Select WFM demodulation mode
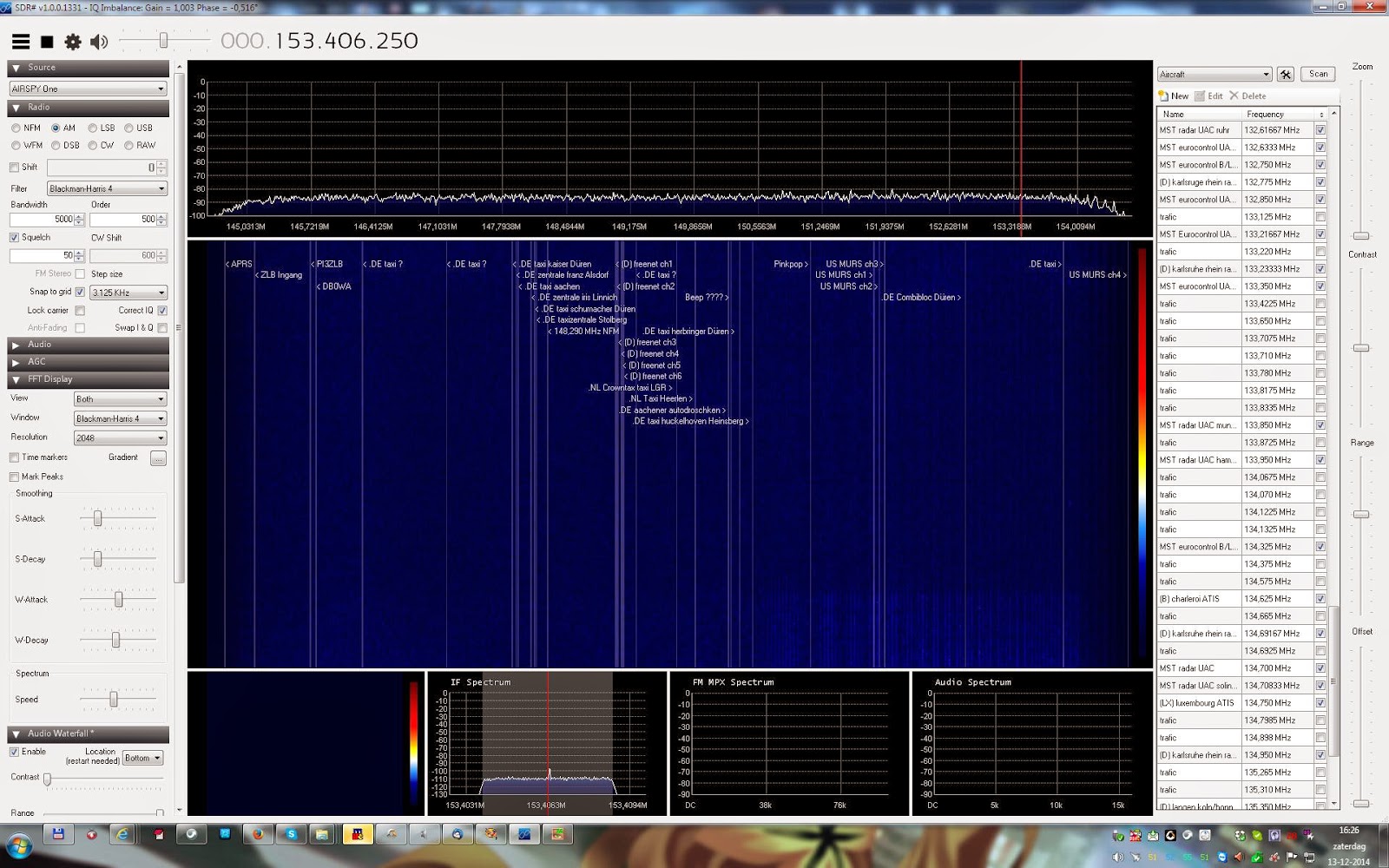 pyautogui.click(x=27, y=145)
